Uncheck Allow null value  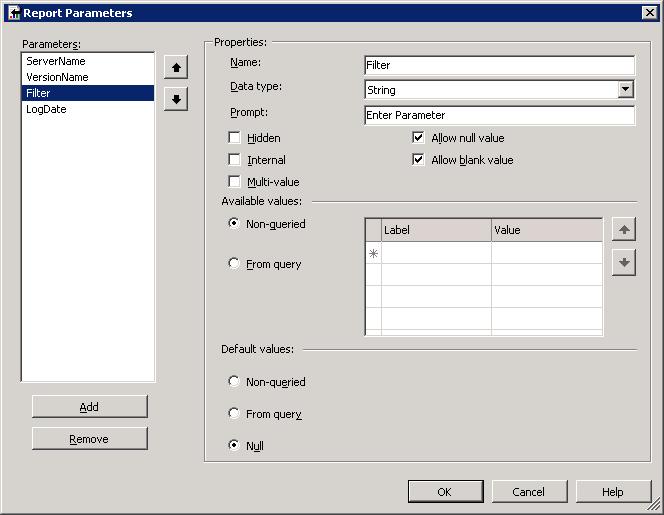[x=418, y=138]
